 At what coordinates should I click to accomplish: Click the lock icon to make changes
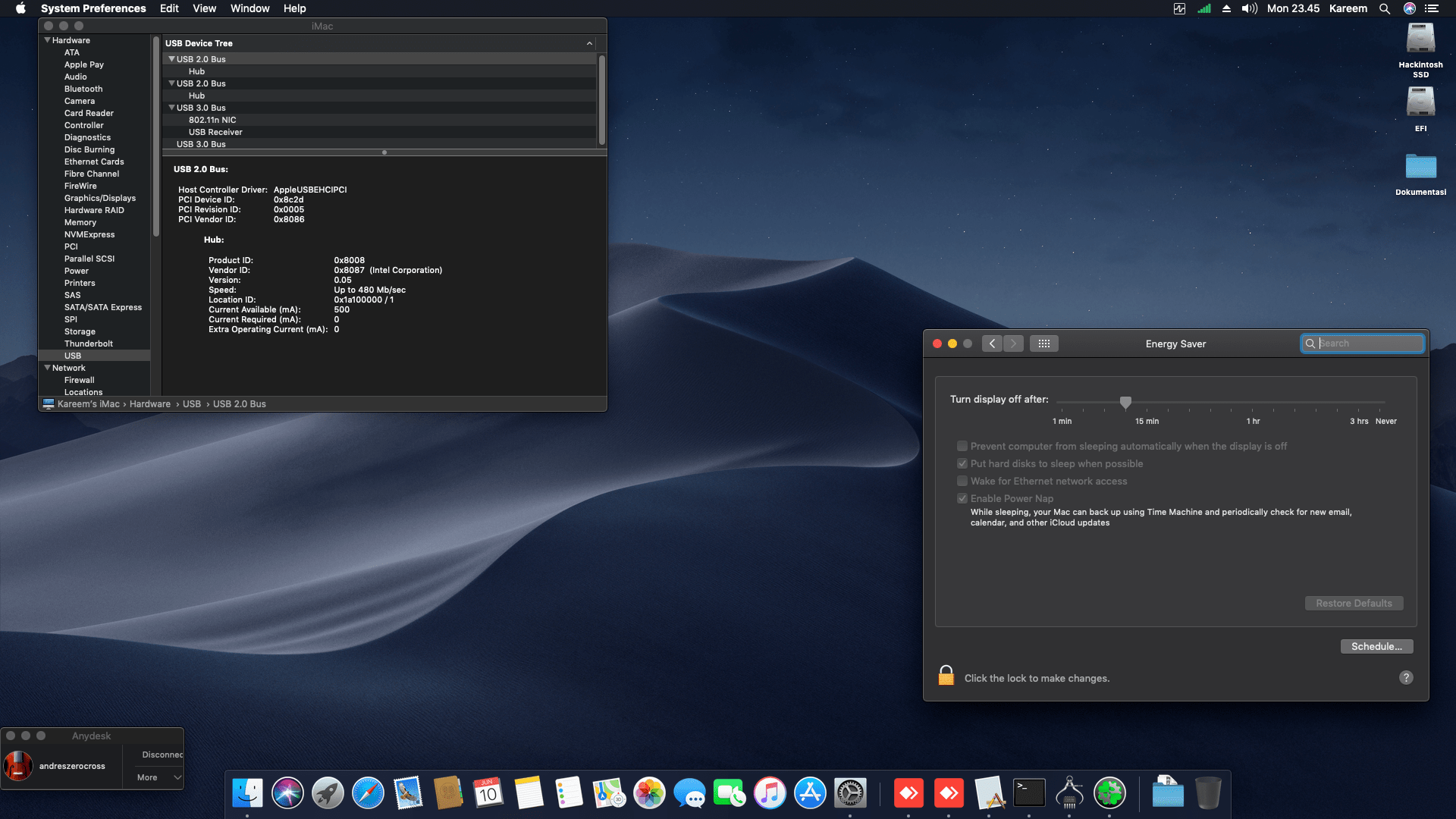coord(946,675)
